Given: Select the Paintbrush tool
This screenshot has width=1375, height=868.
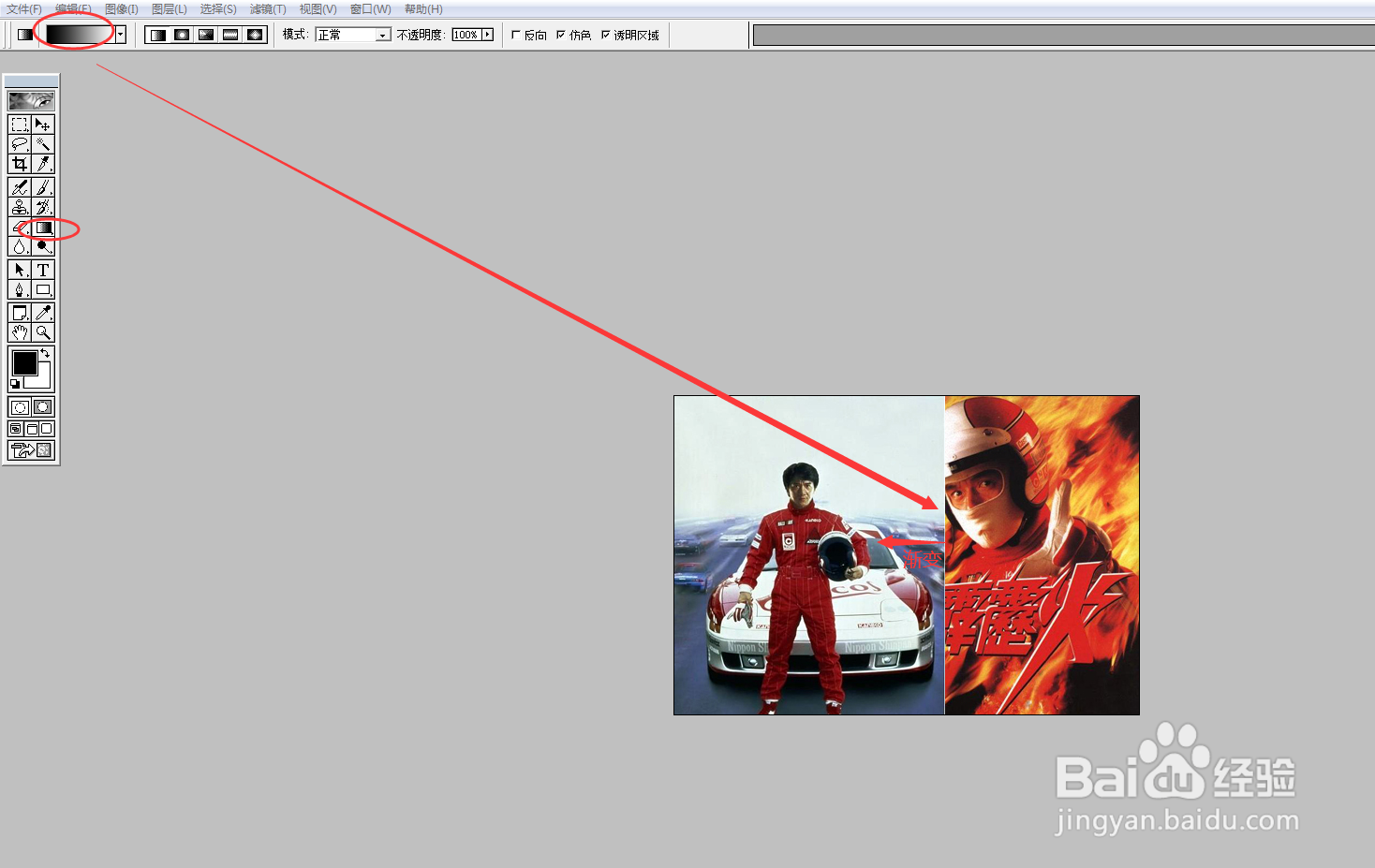Looking at the screenshot, I should tap(43, 188).
